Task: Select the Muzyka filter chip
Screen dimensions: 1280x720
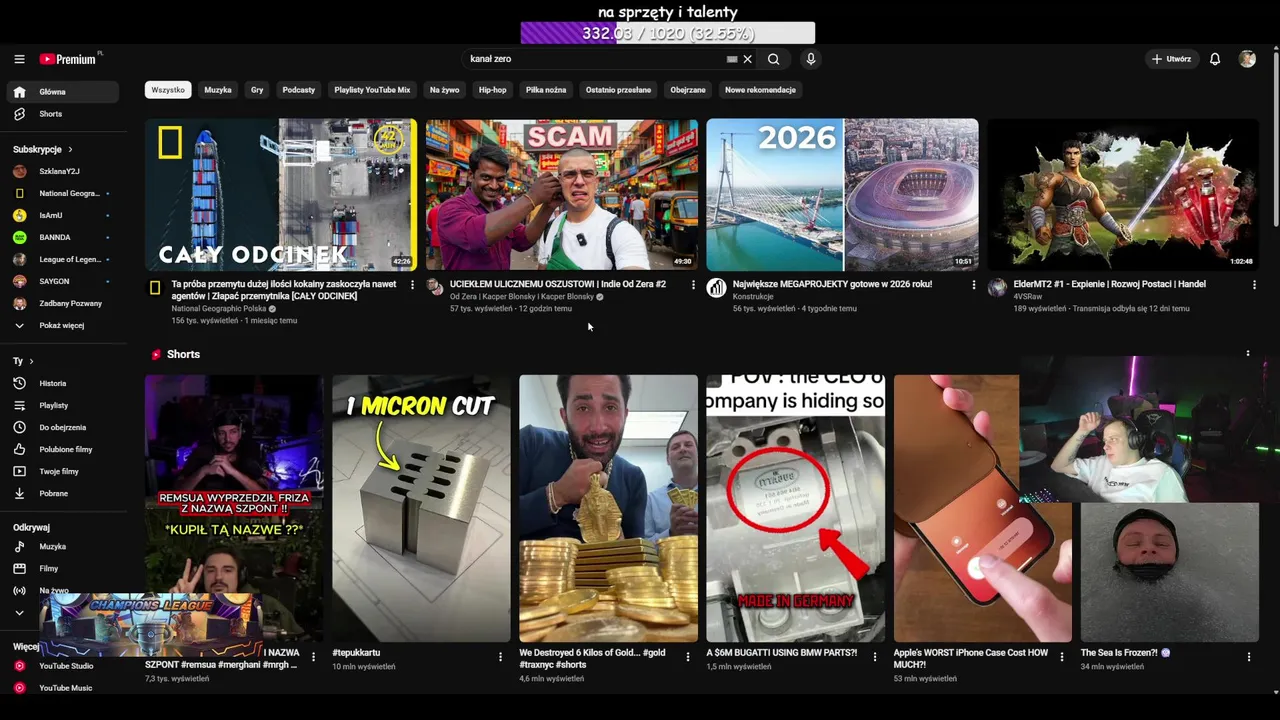Action: pos(218,90)
